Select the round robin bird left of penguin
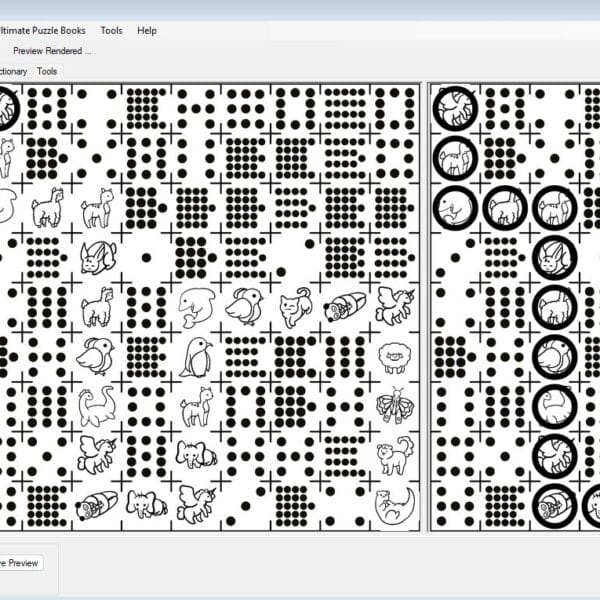This screenshot has width=600, height=600. 97,356
